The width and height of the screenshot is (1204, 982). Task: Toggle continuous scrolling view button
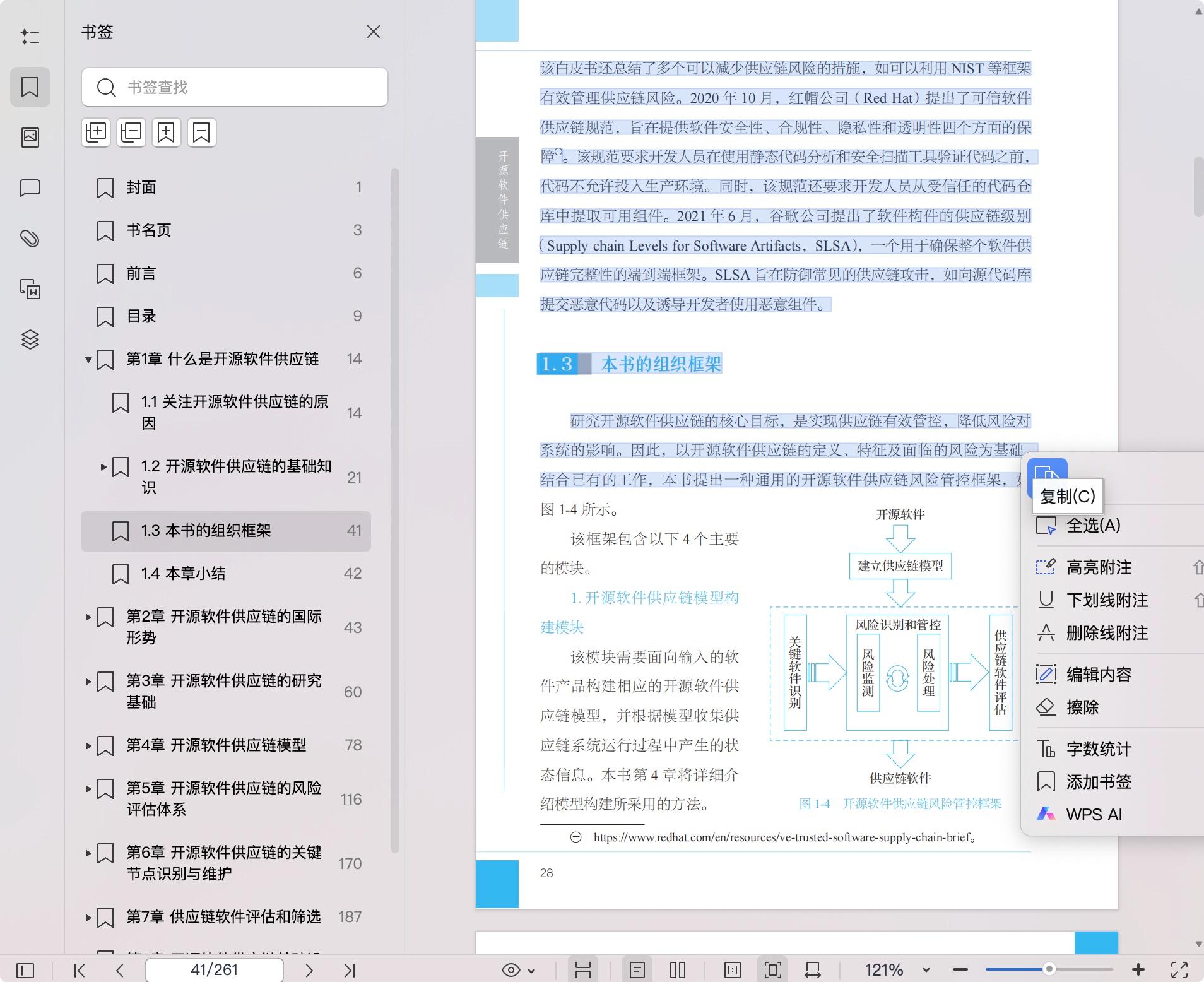point(583,970)
